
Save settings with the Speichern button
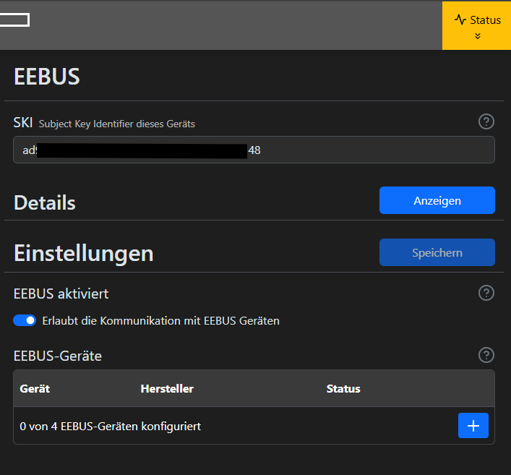(437, 252)
